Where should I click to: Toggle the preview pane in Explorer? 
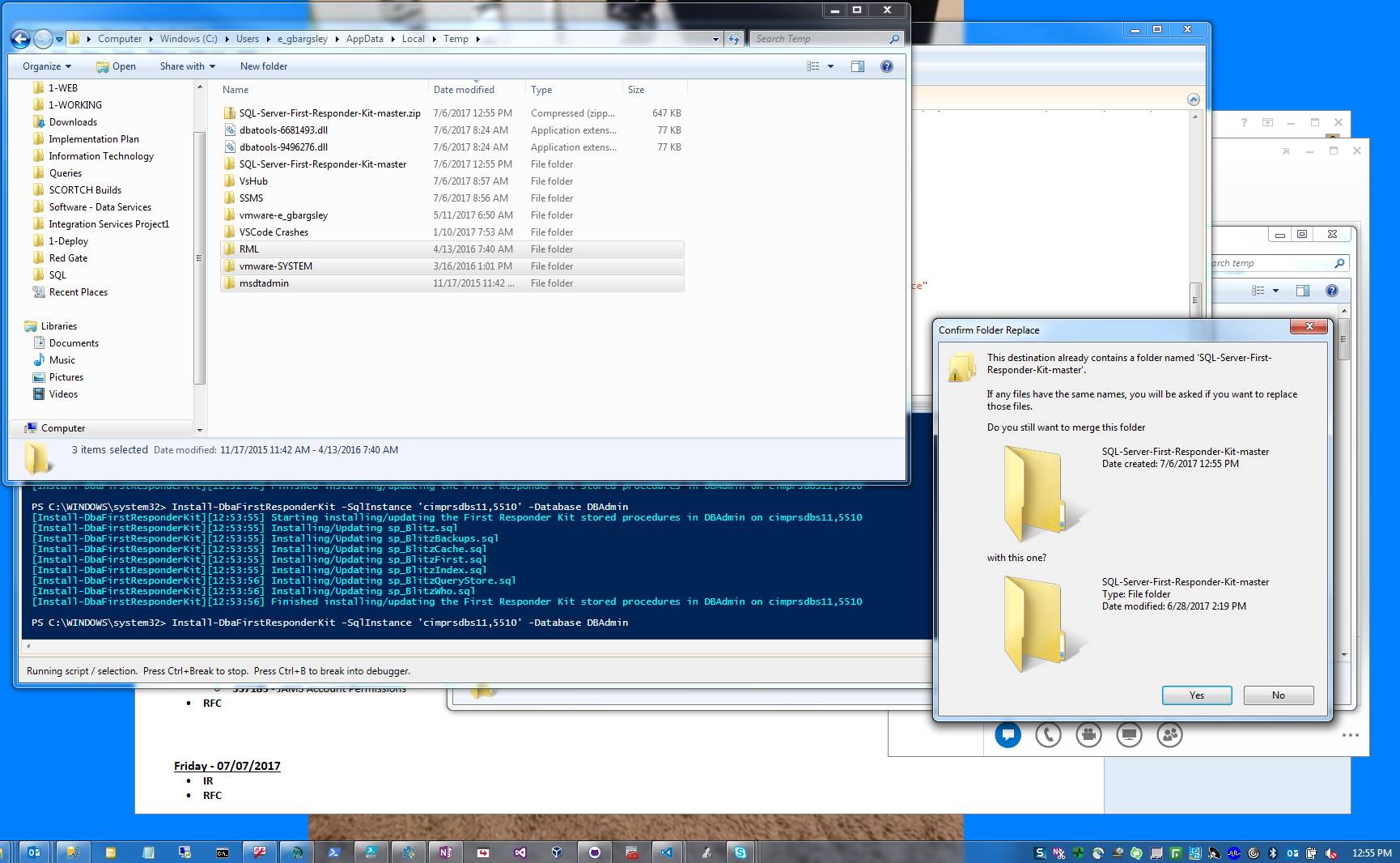pos(858,66)
